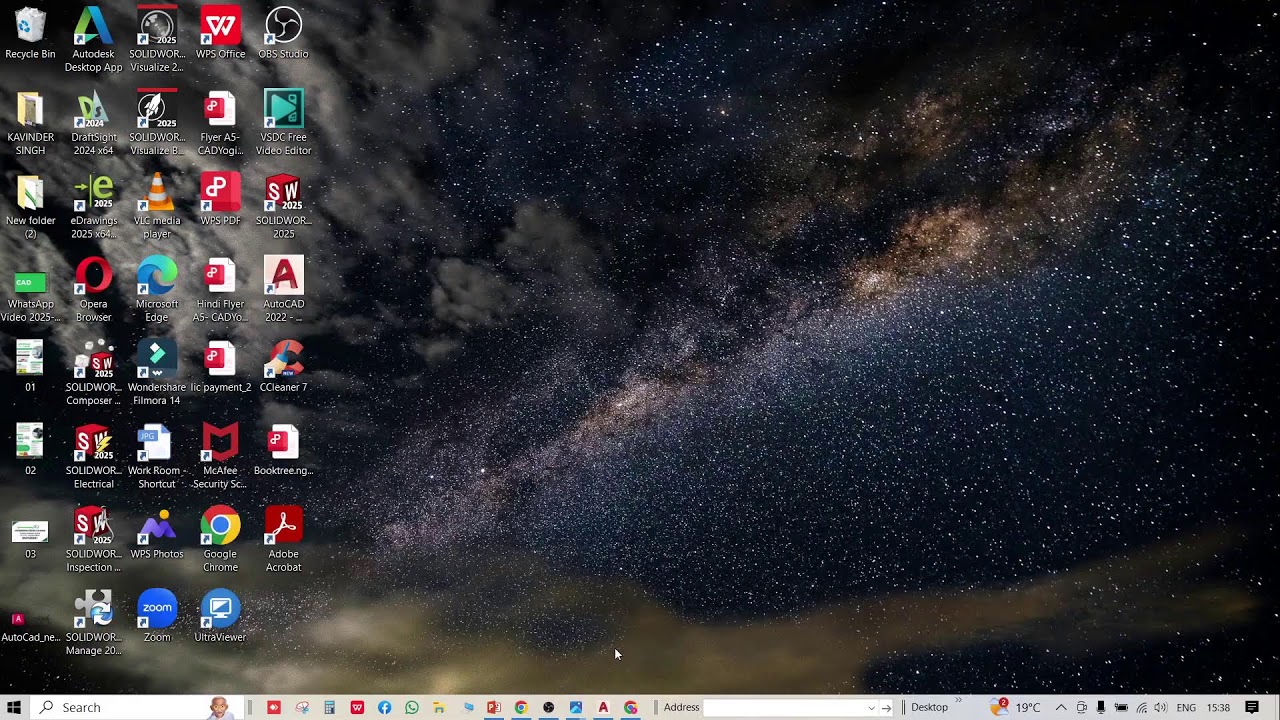Open the Wi-Fi network flyout
Image resolution: width=1280 pixels, height=720 pixels.
(1141, 707)
